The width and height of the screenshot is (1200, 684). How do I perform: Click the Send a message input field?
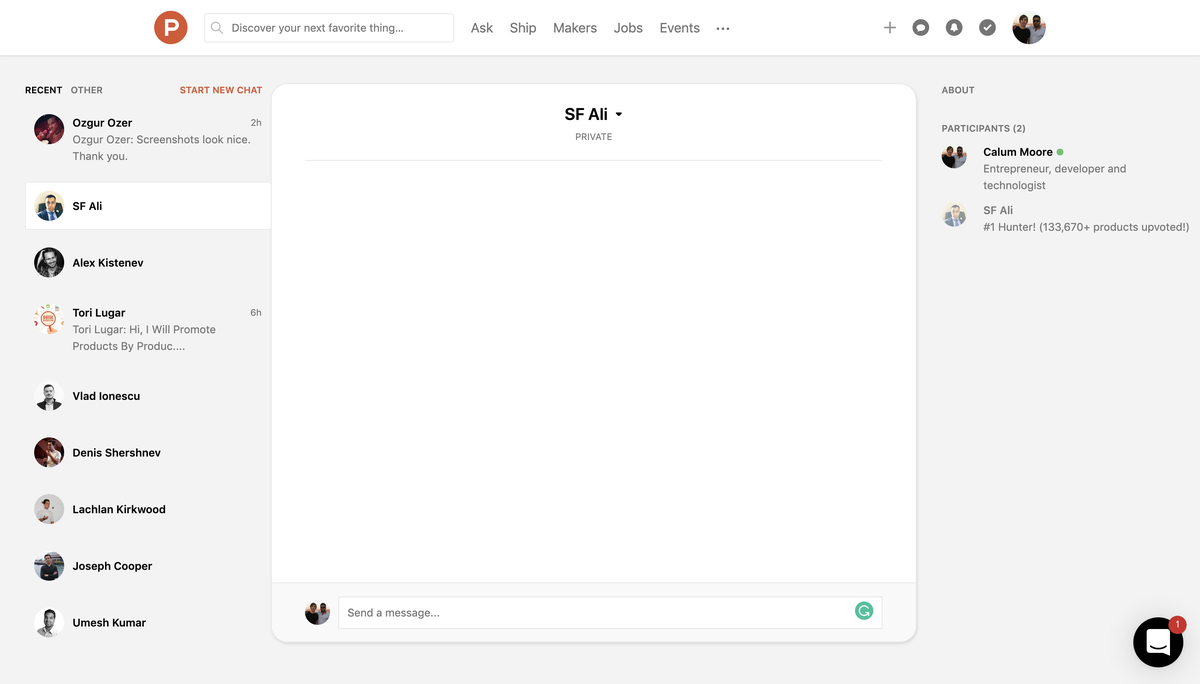click(x=610, y=612)
